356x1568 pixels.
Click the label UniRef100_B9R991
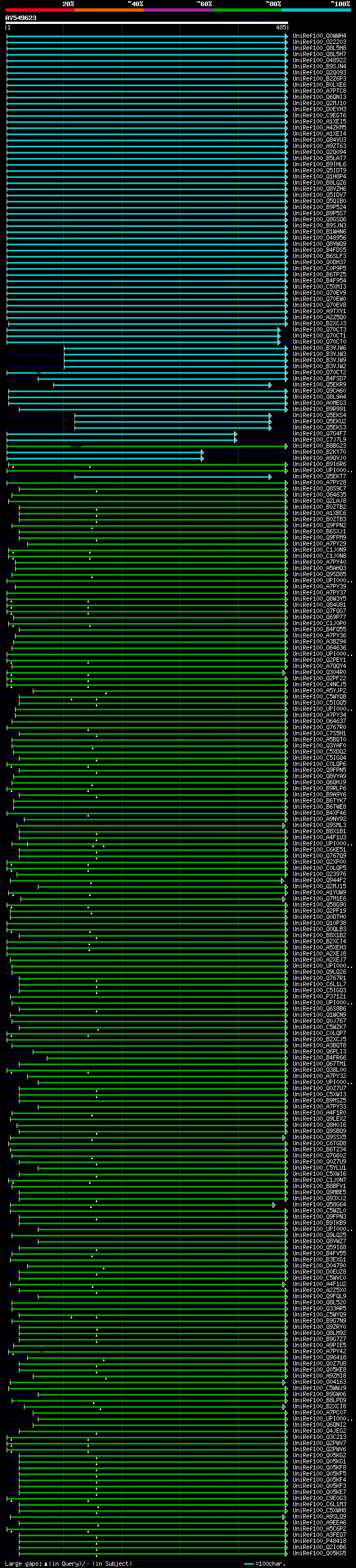pyautogui.click(x=319, y=409)
